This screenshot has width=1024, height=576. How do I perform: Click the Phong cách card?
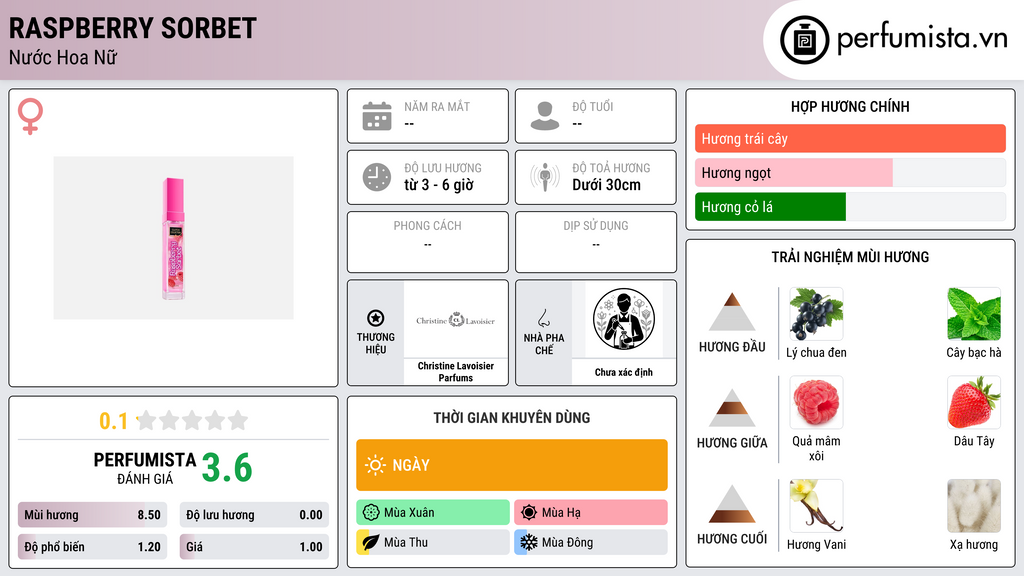[428, 242]
